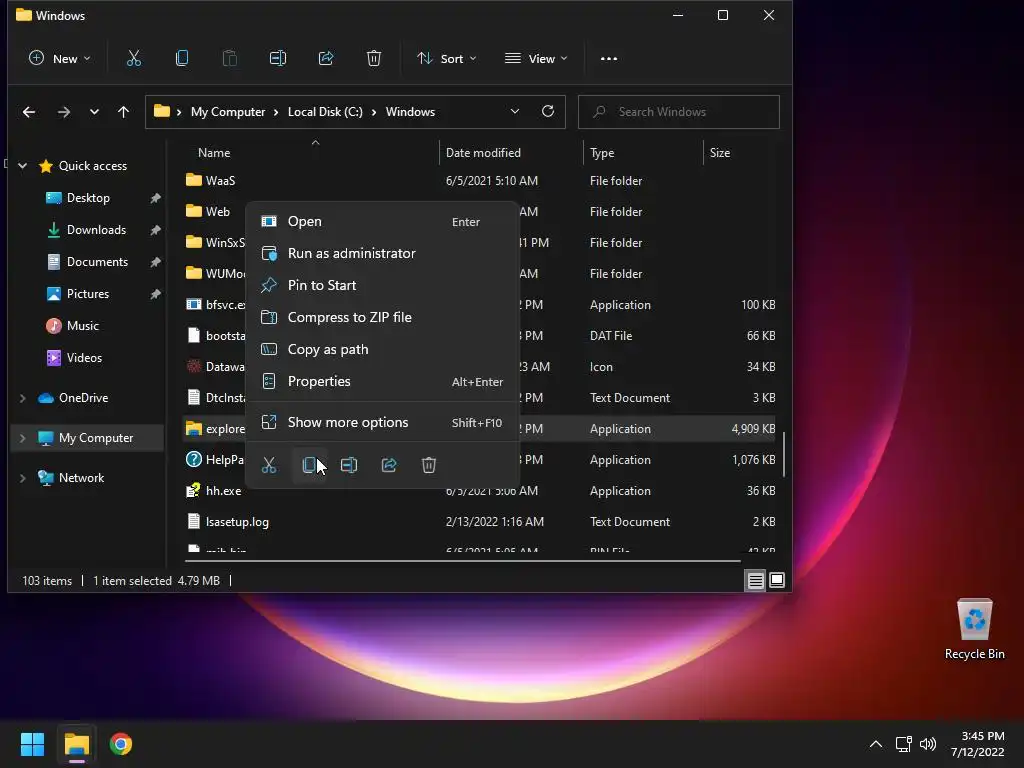Click the Rename icon in the top toolbar
The height and width of the screenshot is (768, 1024).
point(278,58)
